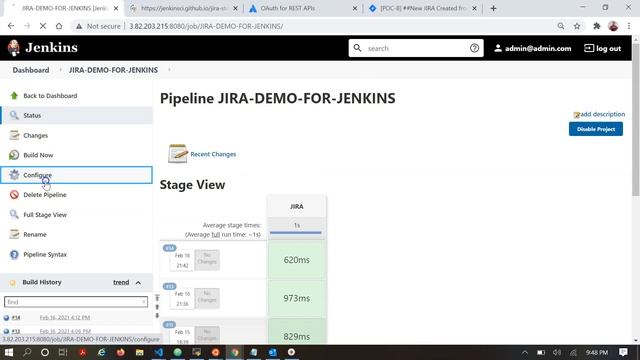Viewport: 640px width, 360px height.
Task: Click the Jenkins logo mascot icon
Action: [14, 48]
